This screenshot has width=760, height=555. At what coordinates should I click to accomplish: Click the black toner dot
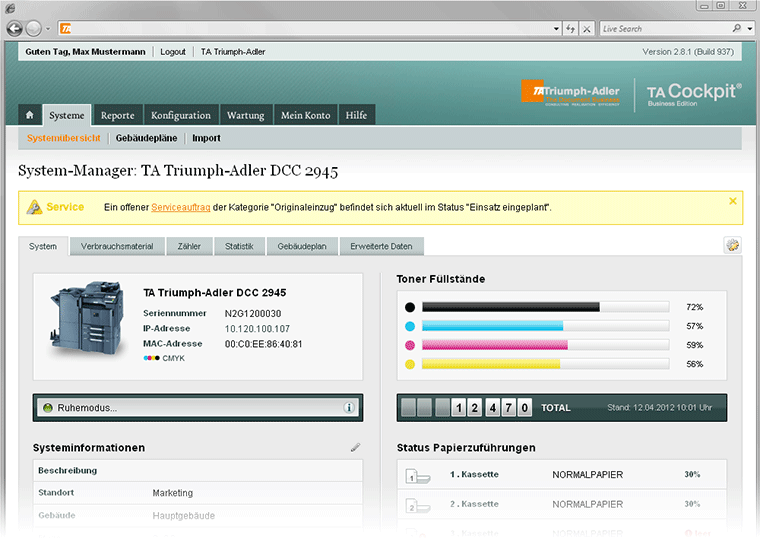pyautogui.click(x=410, y=307)
